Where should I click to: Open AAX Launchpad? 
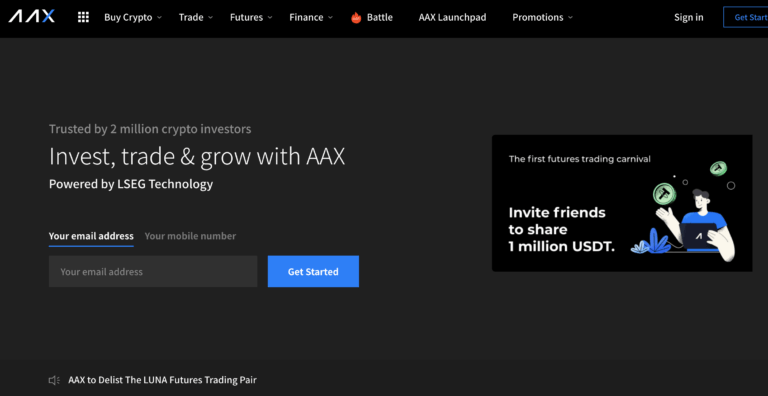pyautogui.click(x=452, y=18)
